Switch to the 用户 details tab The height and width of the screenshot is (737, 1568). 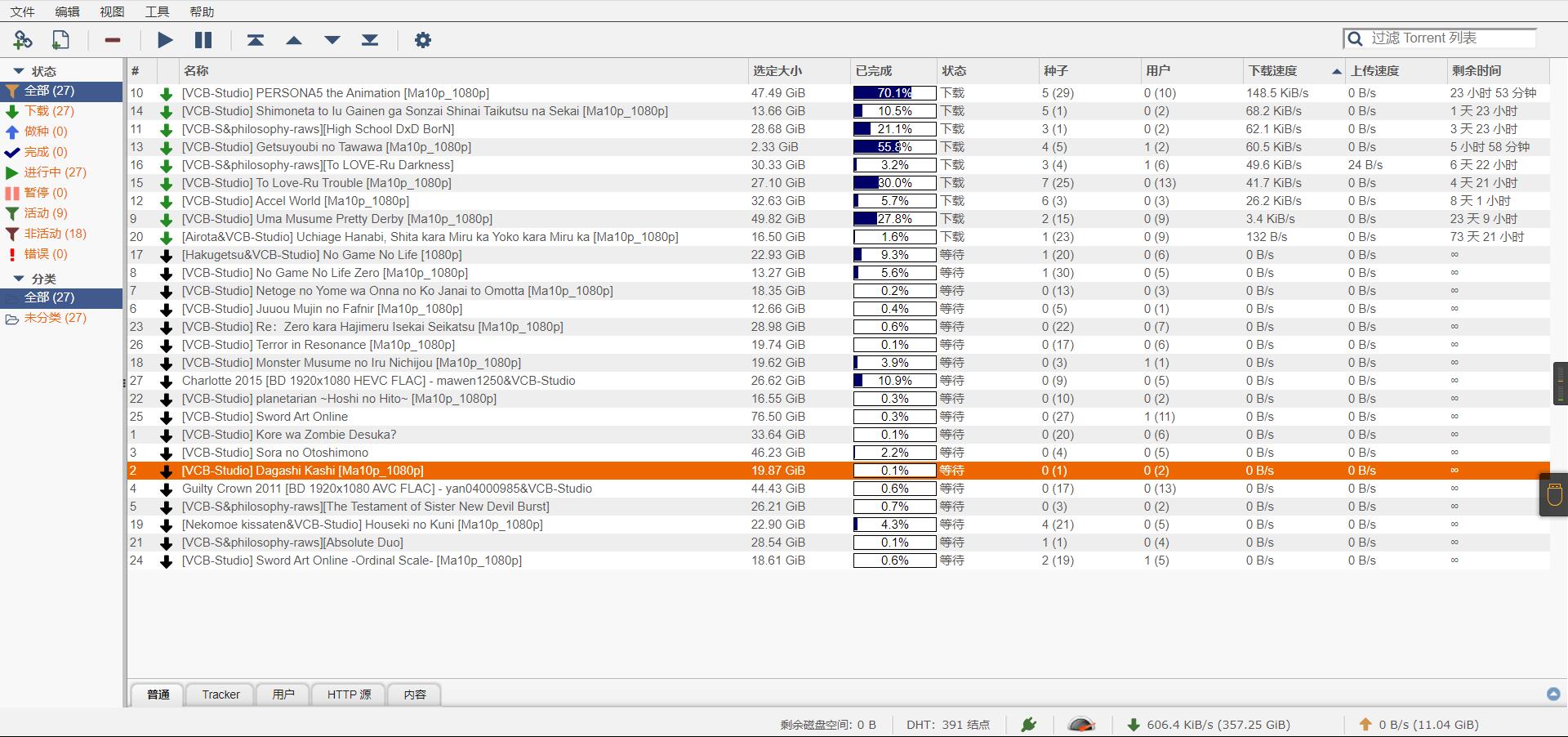click(x=283, y=695)
